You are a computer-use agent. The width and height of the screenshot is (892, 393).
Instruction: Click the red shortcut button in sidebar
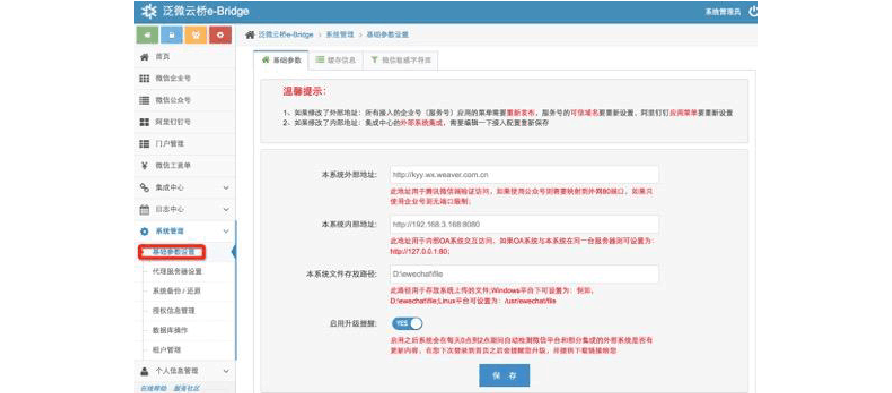[x=221, y=35]
